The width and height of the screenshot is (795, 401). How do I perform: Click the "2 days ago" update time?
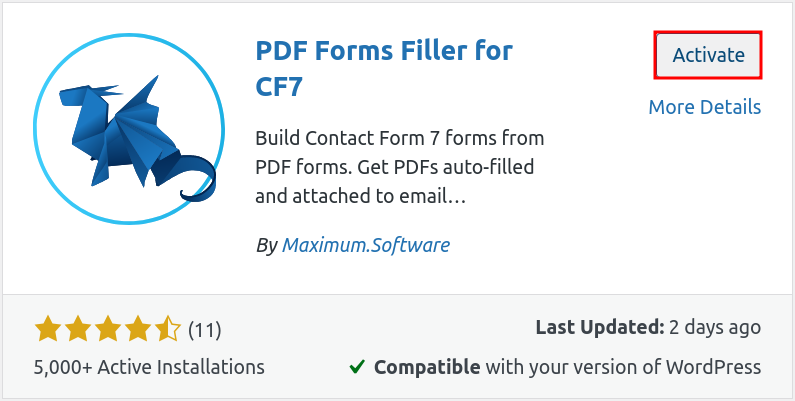715,328
